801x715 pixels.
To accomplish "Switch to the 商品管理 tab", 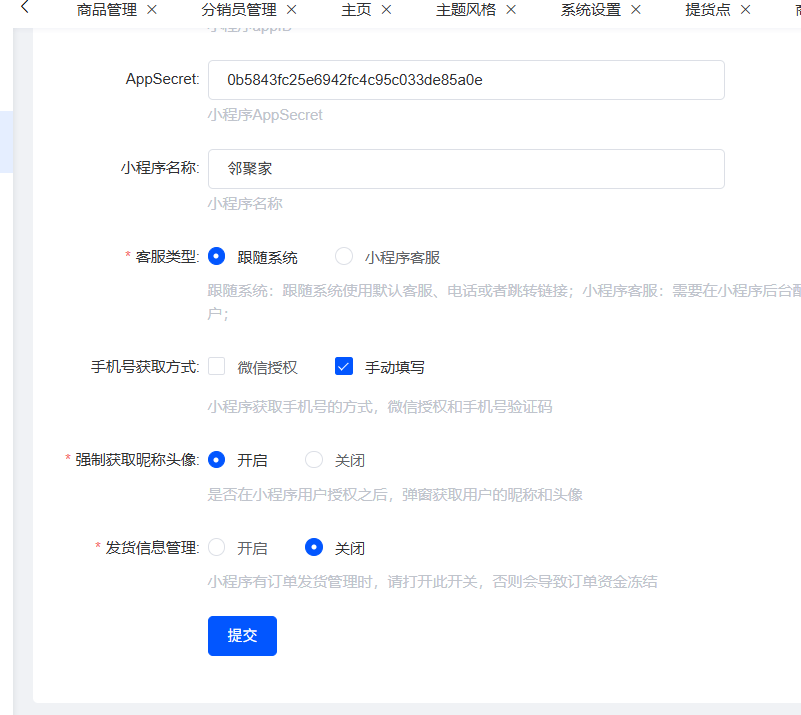I will (x=107, y=10).
